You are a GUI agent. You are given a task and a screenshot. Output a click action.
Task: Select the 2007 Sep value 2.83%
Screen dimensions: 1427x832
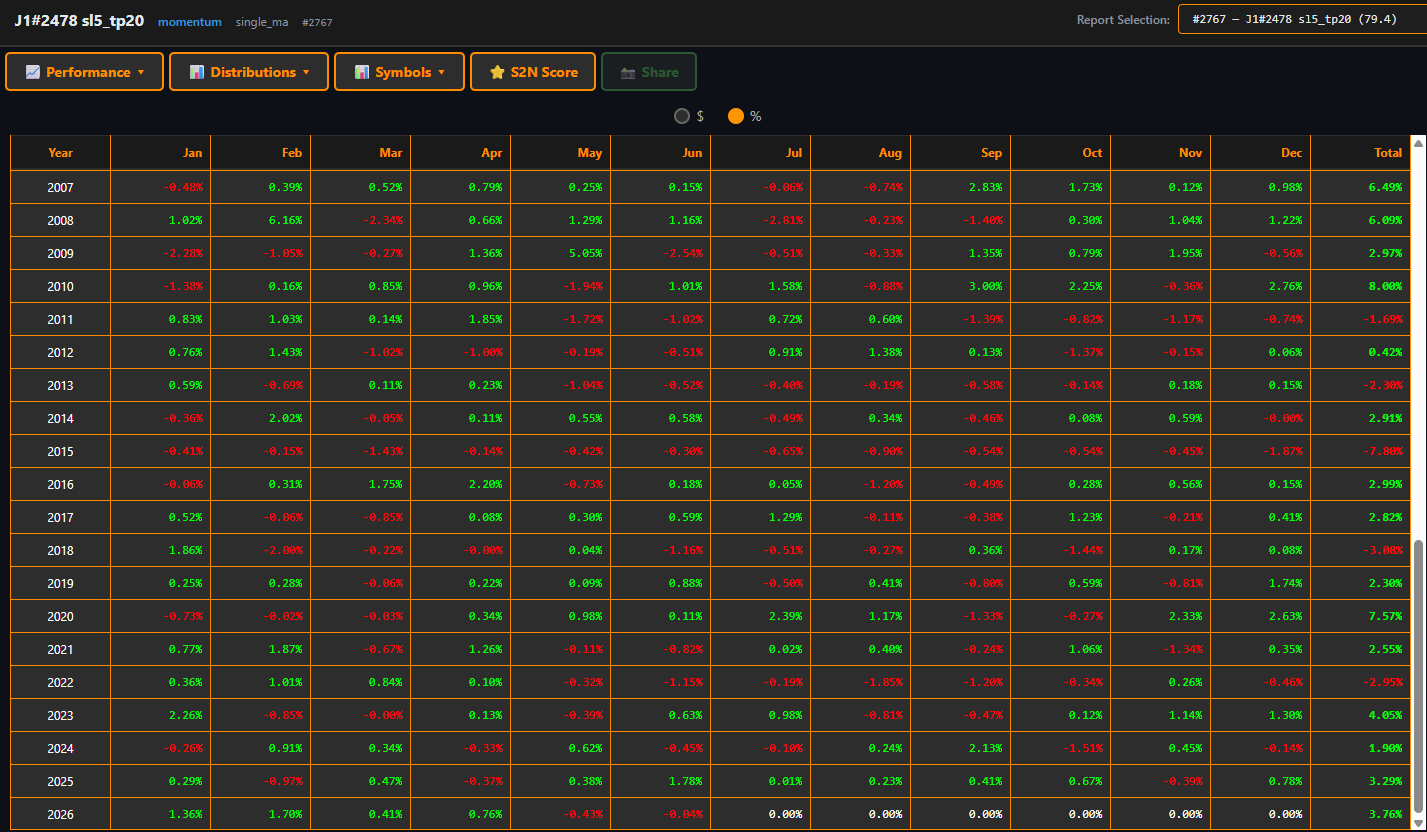pyautogui.click(x=985, y=187)
